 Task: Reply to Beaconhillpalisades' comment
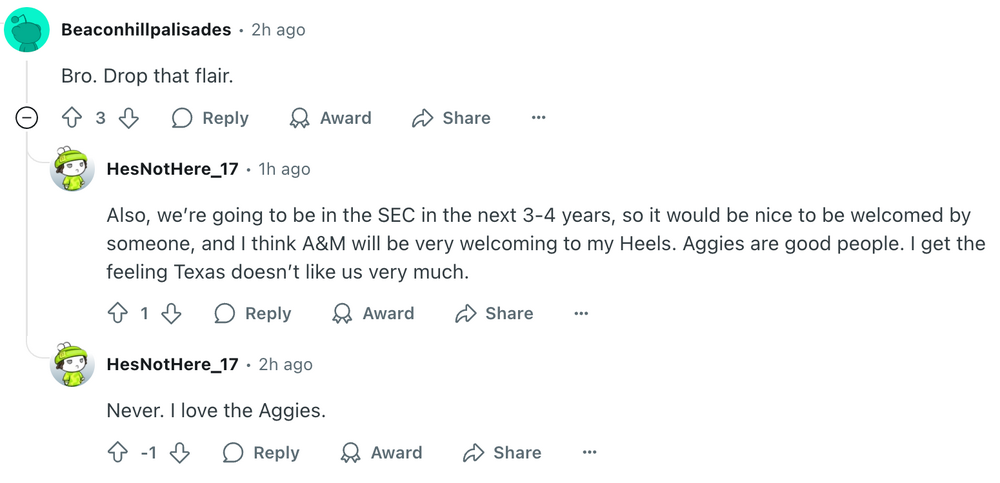pos(210,118)
